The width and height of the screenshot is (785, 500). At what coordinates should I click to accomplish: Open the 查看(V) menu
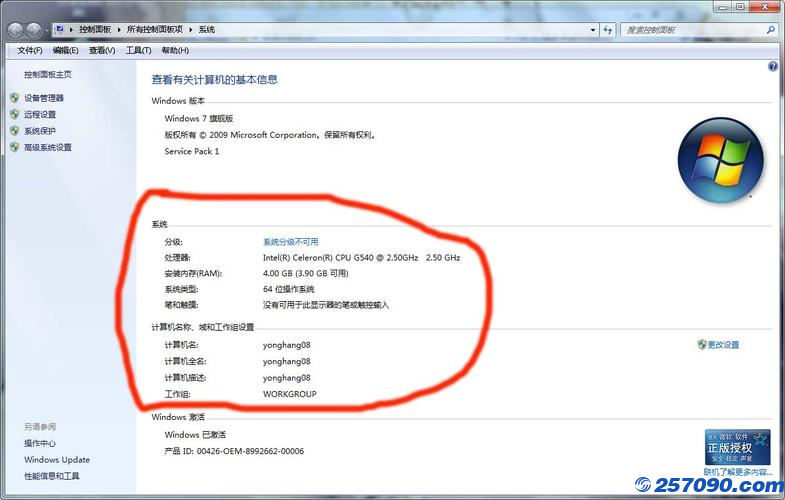coord(102,50)
